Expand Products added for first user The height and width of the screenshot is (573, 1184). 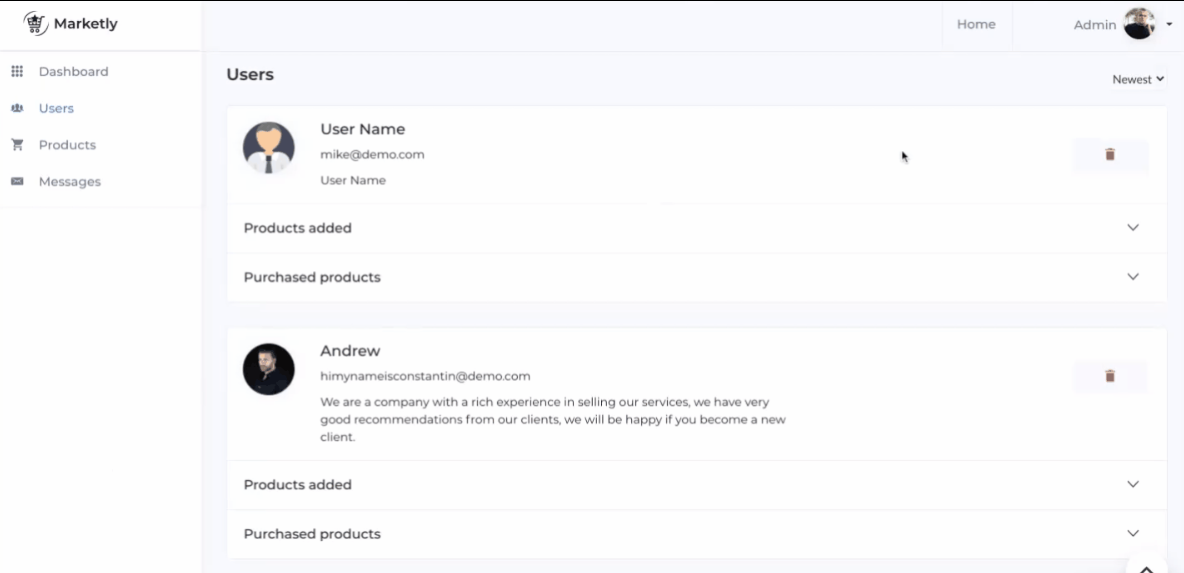[x=1132, y=228]
